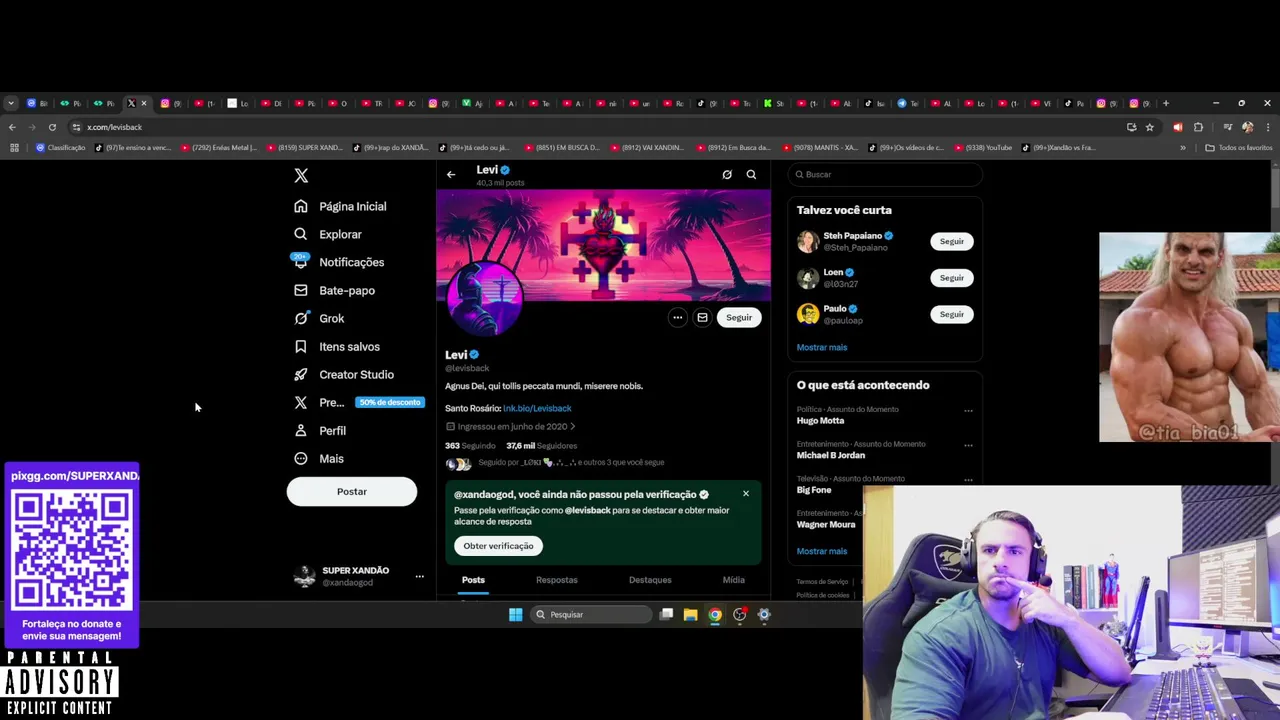
Task: Open SUPER XANDÃO account options dots
Action: (x=419, y=576)
